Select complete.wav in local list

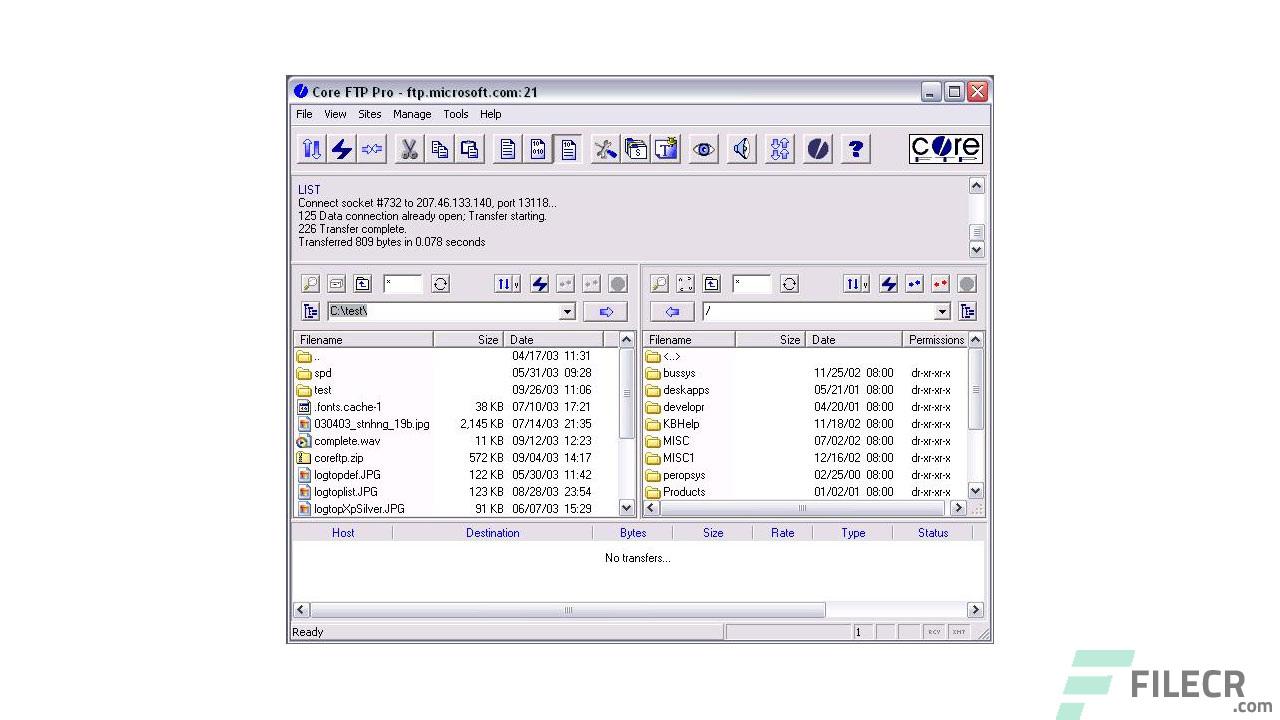[x=347, y=441]
